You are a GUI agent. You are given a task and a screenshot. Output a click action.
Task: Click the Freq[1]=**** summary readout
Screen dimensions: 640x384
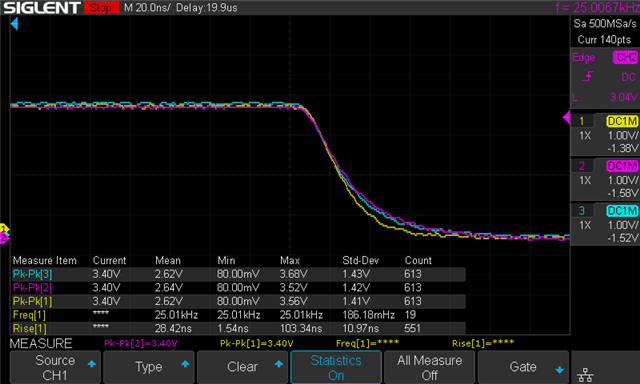tap(367, 344)
